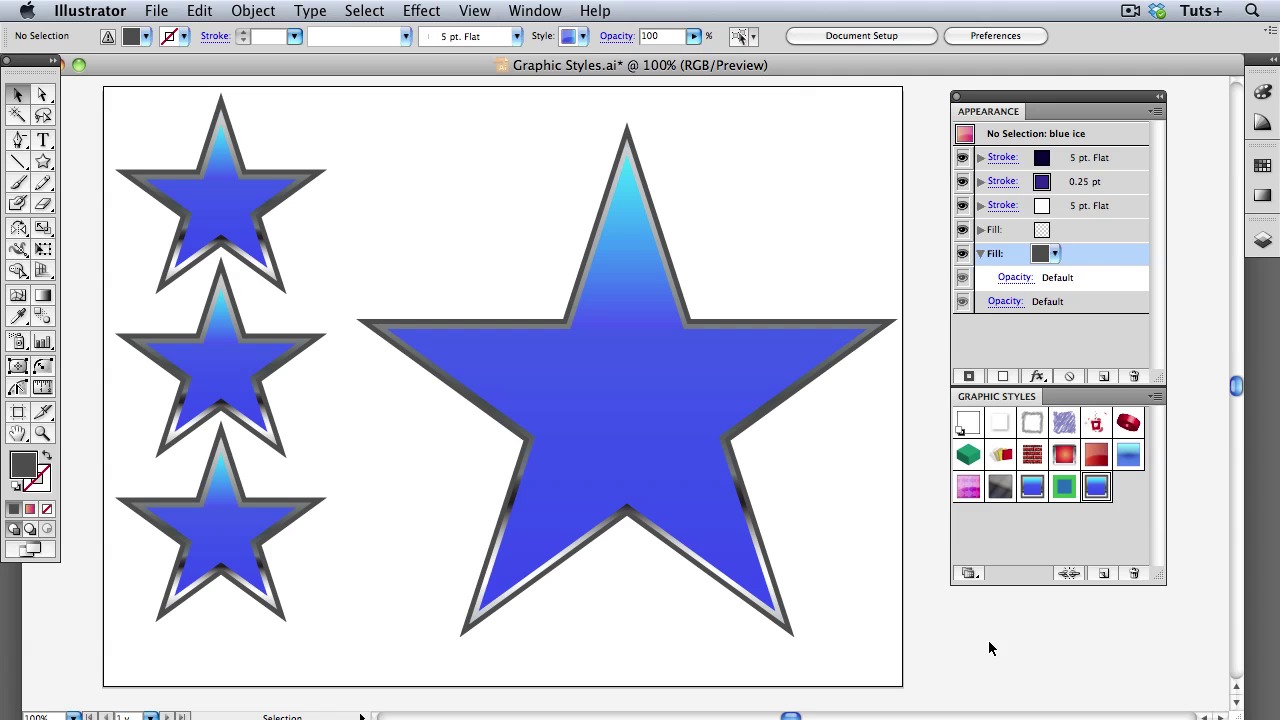Click the Document Setup button
The image size is (1280, 720).
861,36
